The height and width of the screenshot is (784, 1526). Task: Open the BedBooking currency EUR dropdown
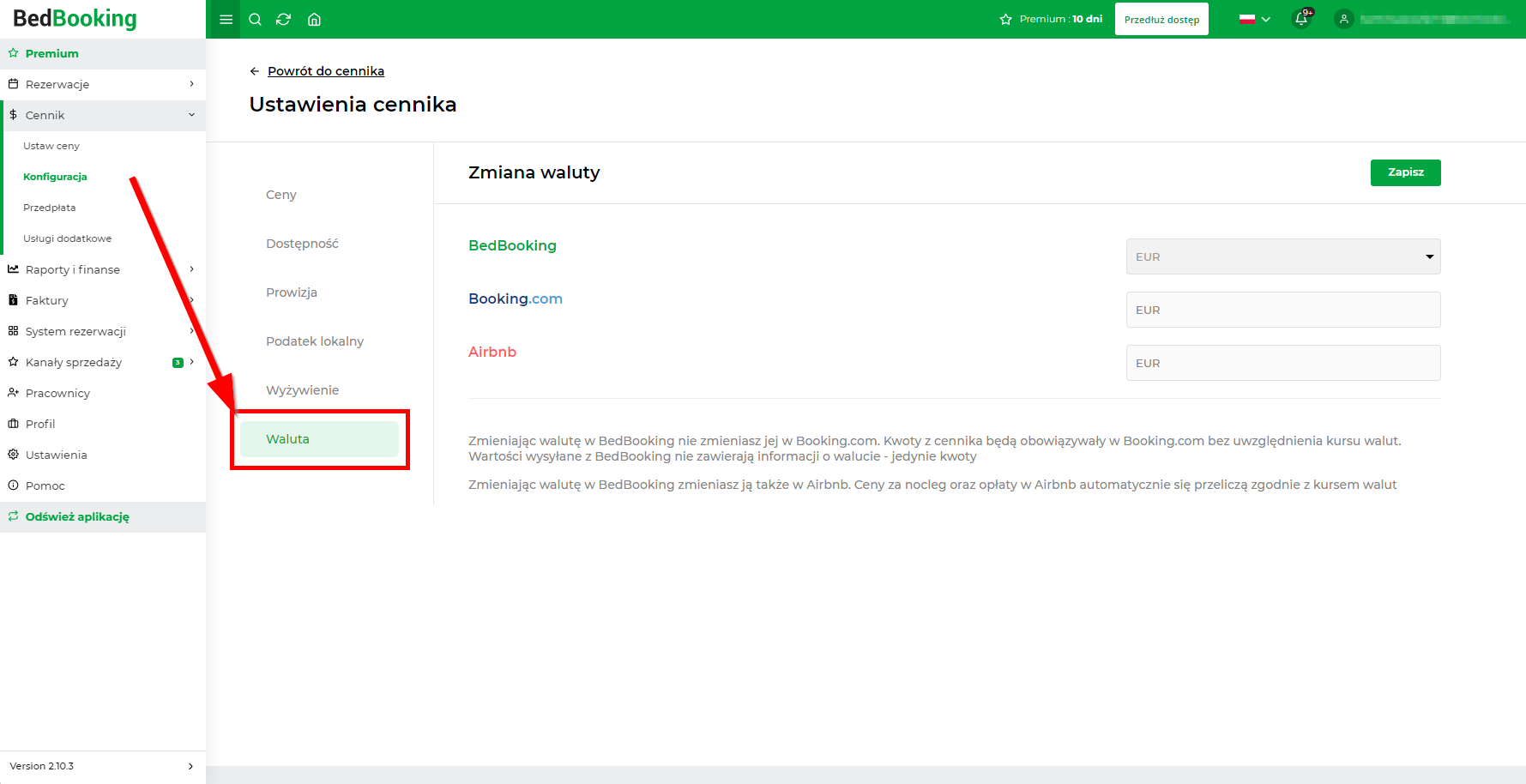(x=1282, y=256)
